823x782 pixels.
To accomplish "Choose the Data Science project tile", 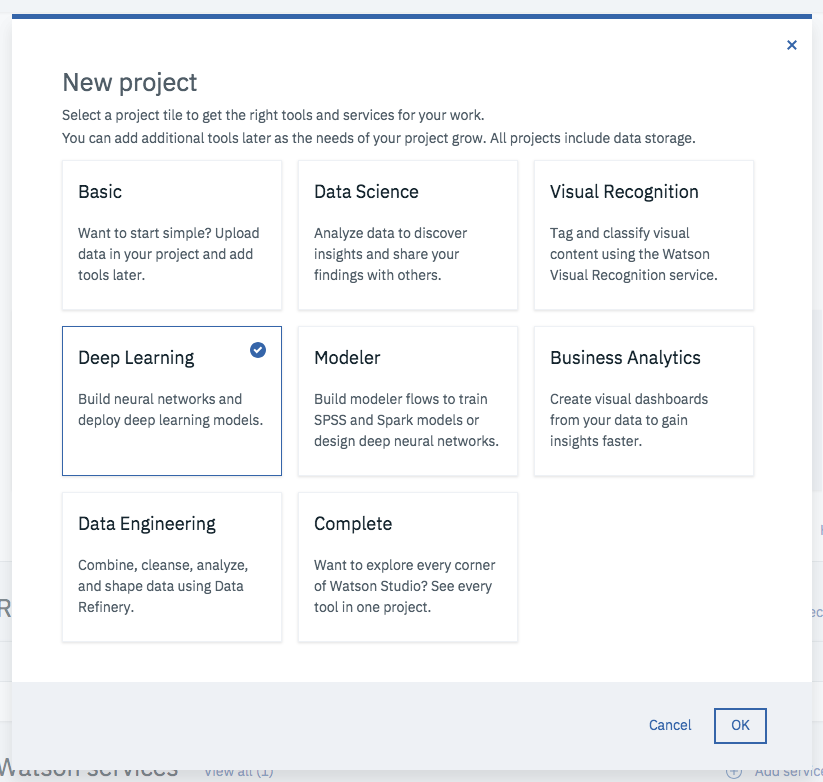I will [408, 235].
